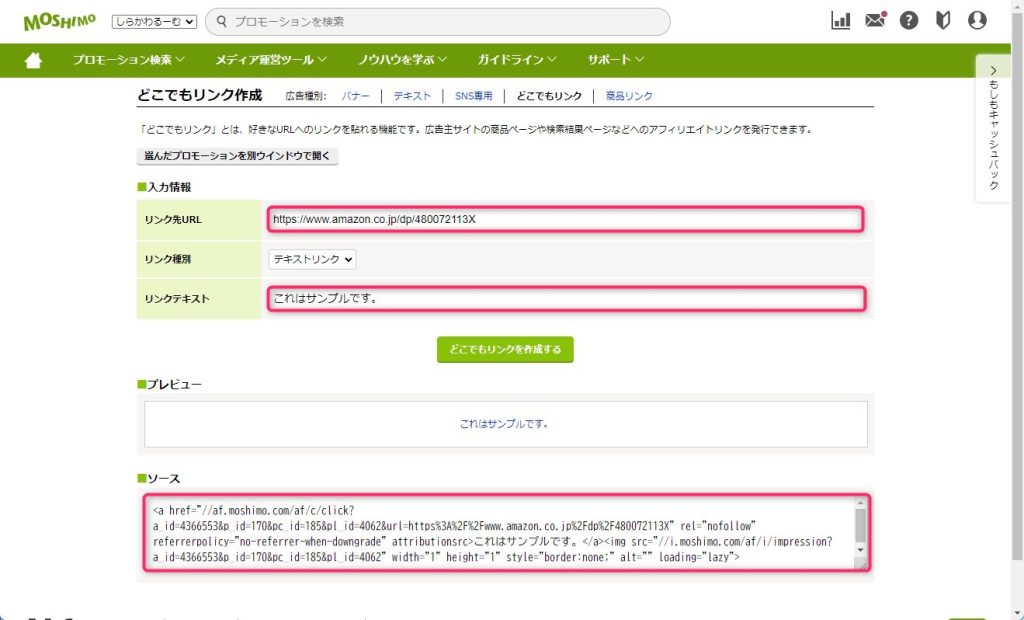Click 選んだプロモーションを別ウインドウで開く button
The image size is (1024, 620).
click(x=237, y=156)
